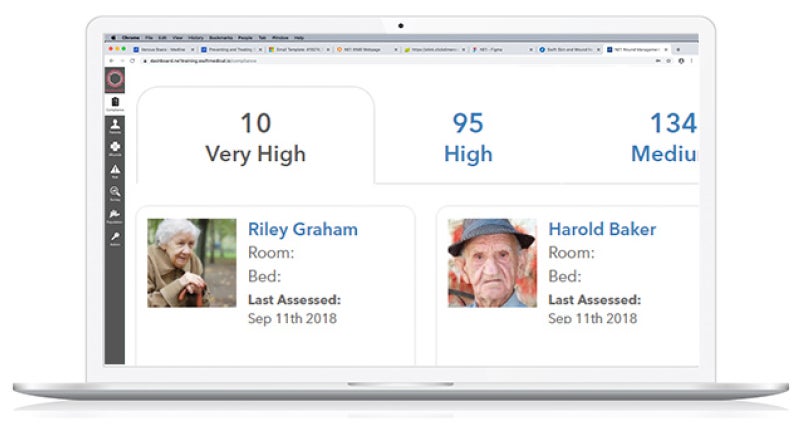Image resolution: width=802 pixels, height=433 pixels.
Task: Click Riley Graham's photo thumbnail
Action: point(192,263)
